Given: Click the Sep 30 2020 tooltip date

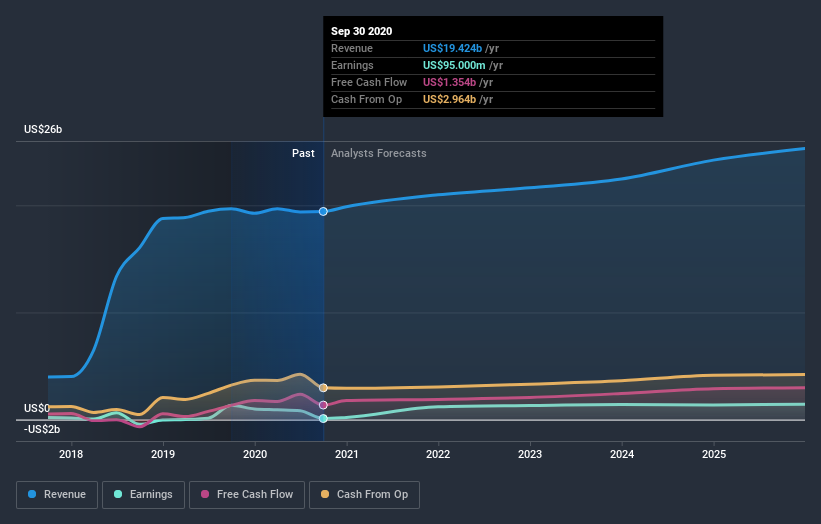Looking at the screenshot, I should [361, 31].
